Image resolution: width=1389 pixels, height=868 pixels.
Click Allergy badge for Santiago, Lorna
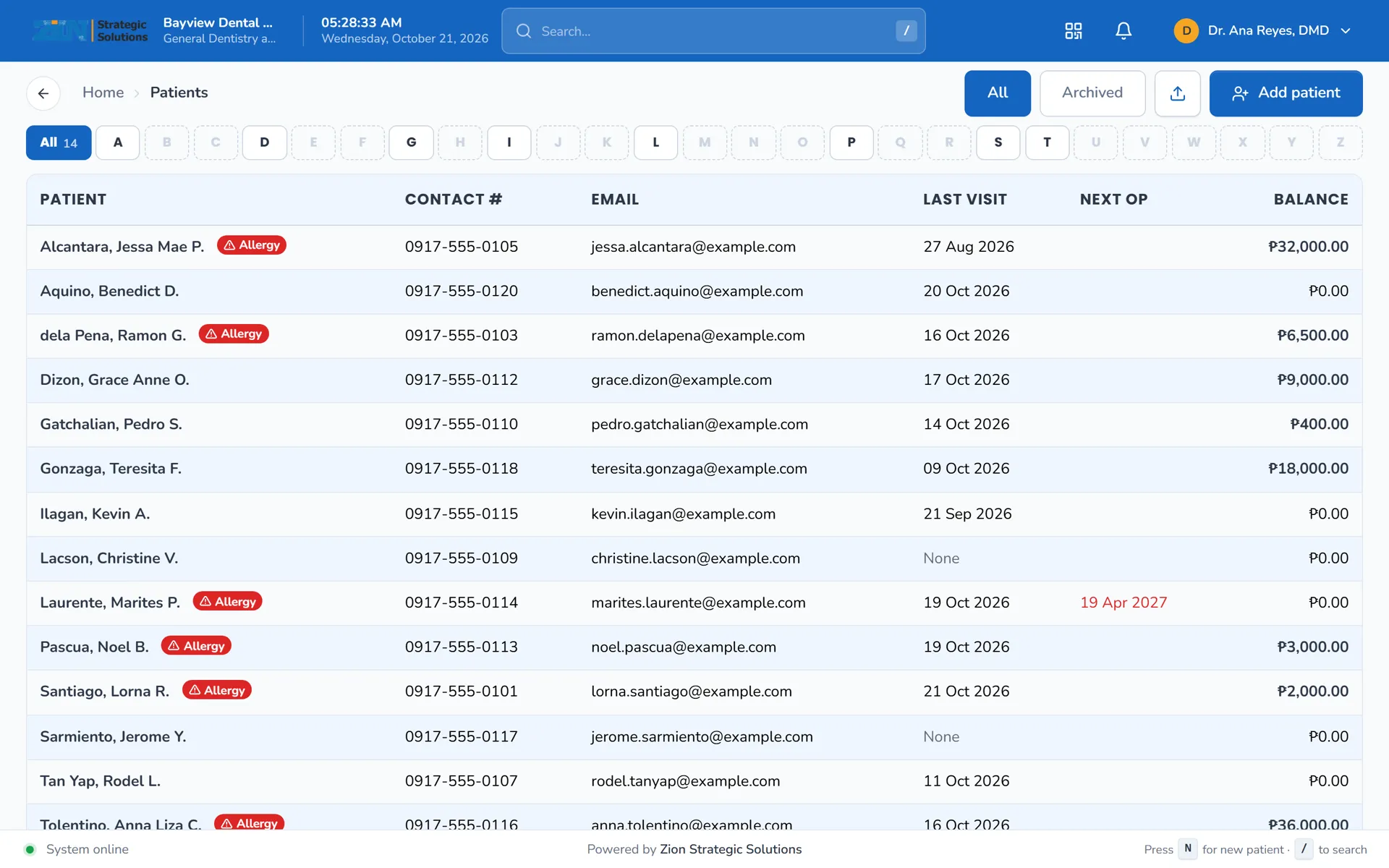coord(216,690)
